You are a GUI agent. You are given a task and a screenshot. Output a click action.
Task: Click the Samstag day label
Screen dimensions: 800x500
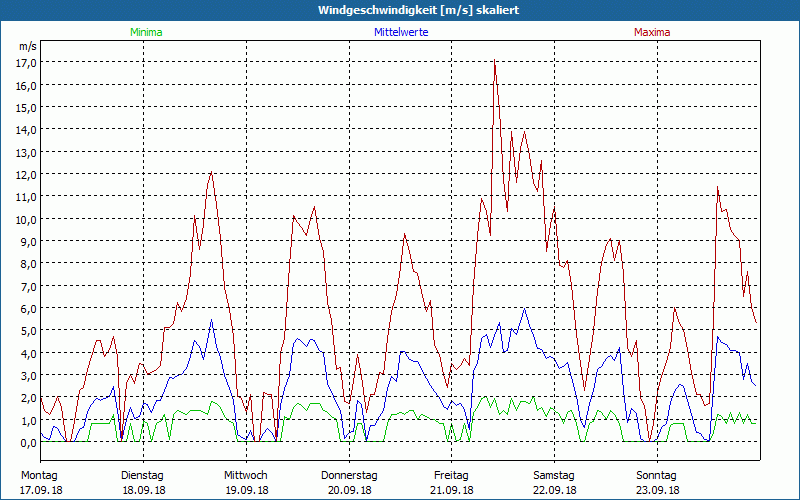554,476
